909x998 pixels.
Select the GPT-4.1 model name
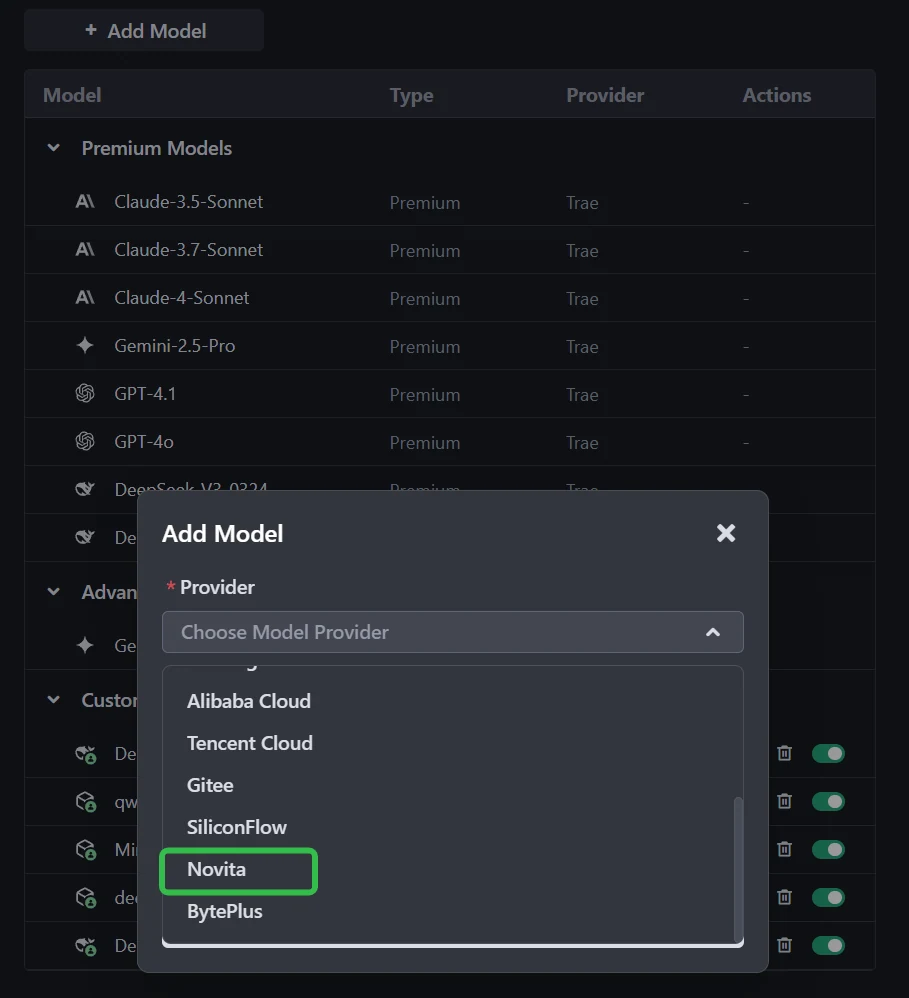[x=145, y=393]
